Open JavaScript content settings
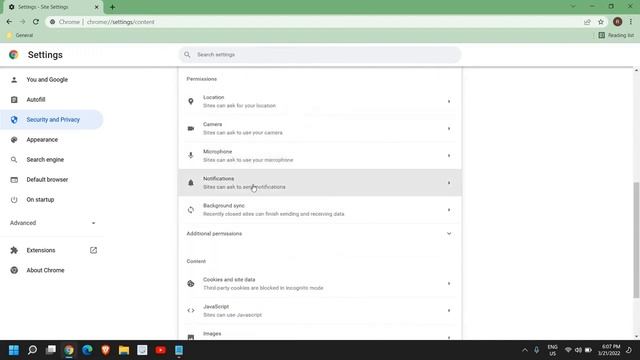Image resolution: width=640 pixels, height=360 pixels. tap(320, 310)
